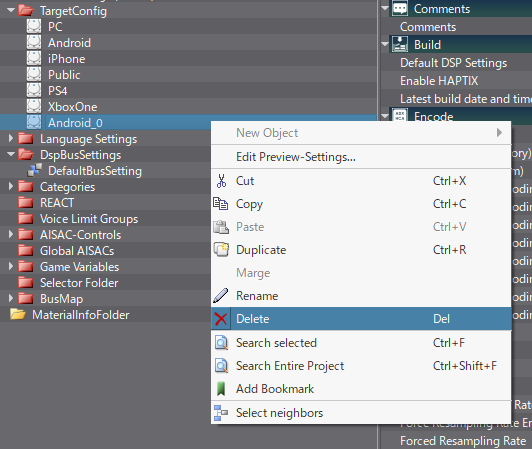Collapse the DspBusSettings folder

coord(11,154)
